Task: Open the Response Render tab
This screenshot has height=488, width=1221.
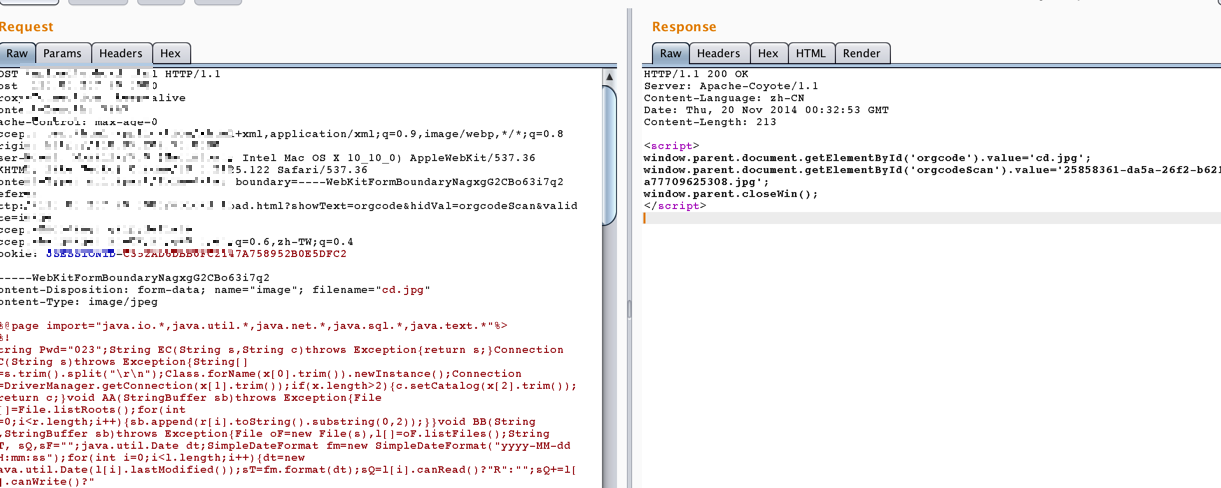Action: pos(862,53)
